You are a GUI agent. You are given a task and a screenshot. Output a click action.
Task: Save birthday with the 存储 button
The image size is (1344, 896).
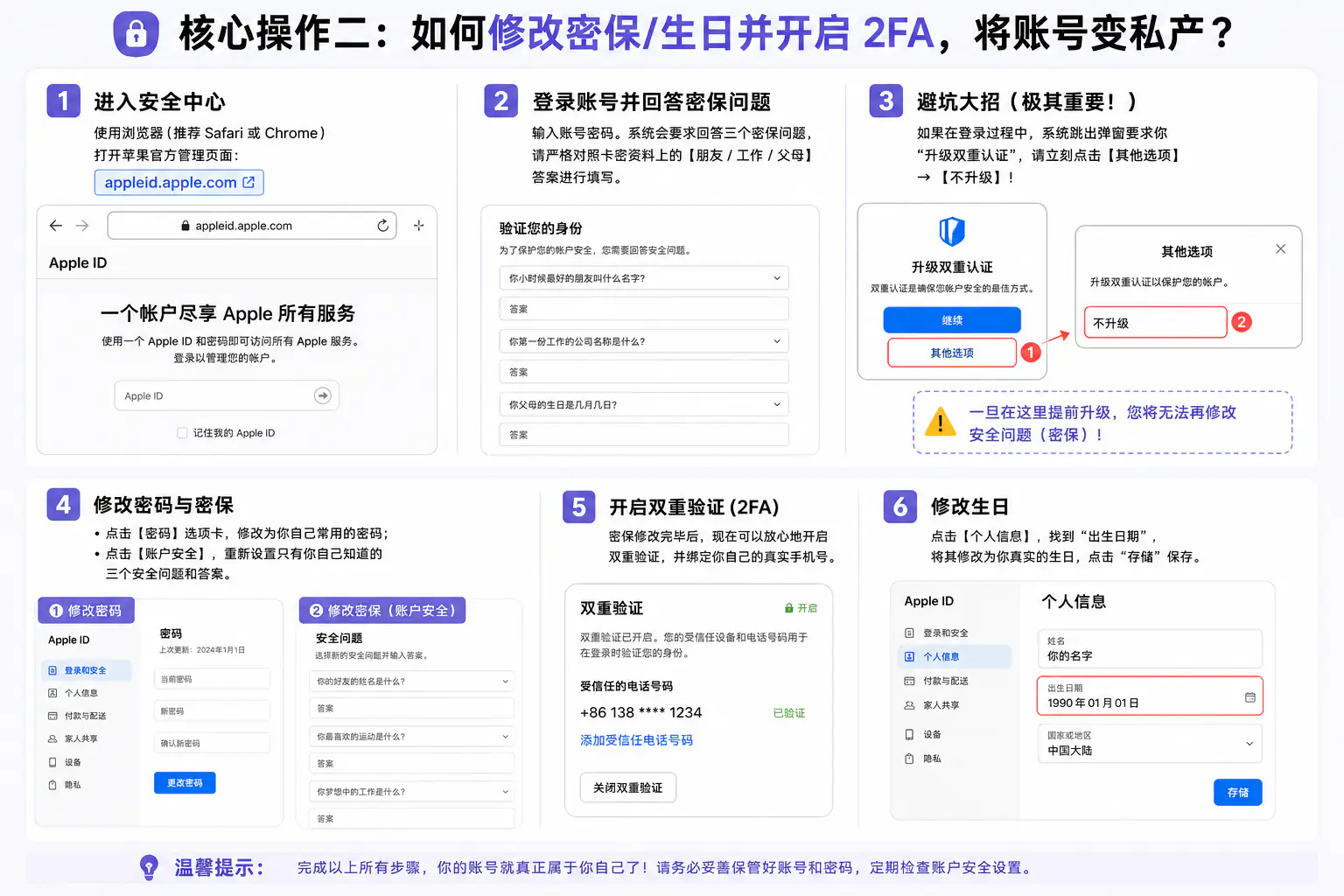(x=1238, y=792)
